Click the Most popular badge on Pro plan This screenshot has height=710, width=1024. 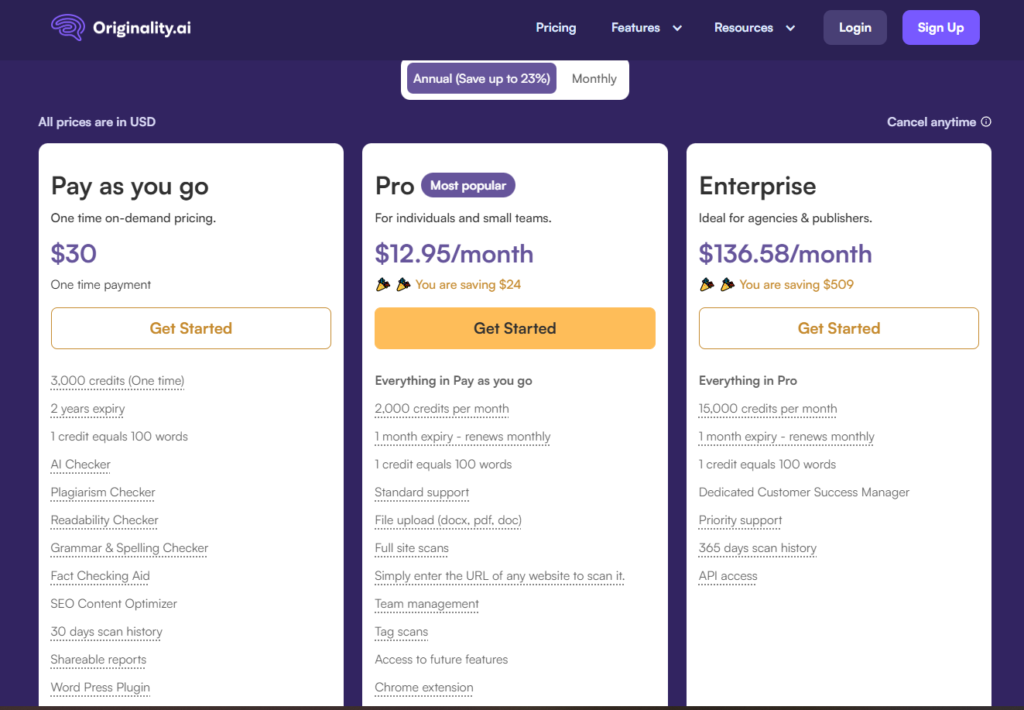point(468,185)
